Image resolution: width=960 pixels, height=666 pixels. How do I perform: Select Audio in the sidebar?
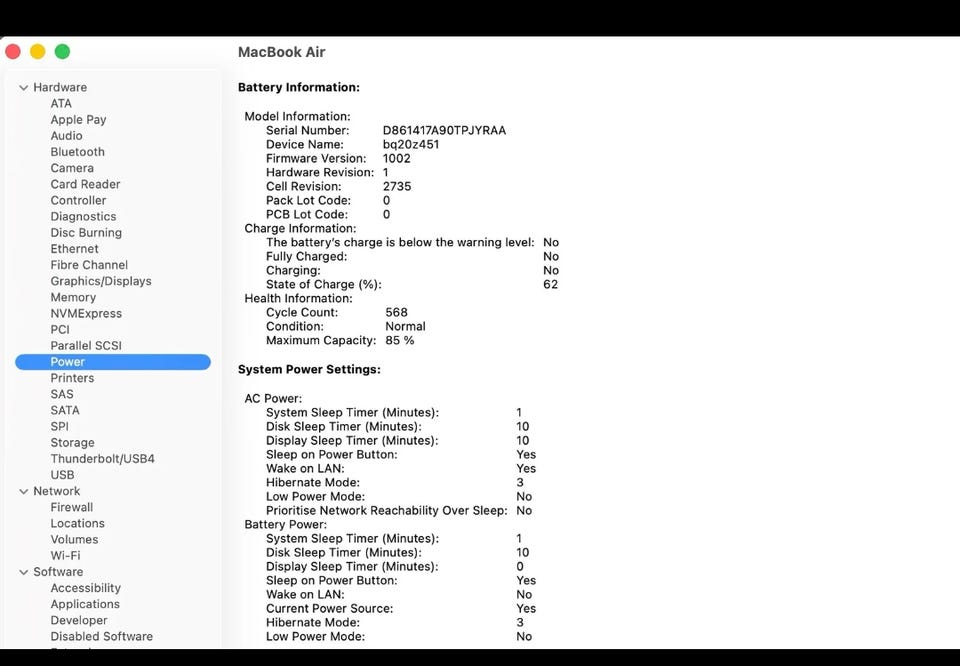tap(66, 136)
